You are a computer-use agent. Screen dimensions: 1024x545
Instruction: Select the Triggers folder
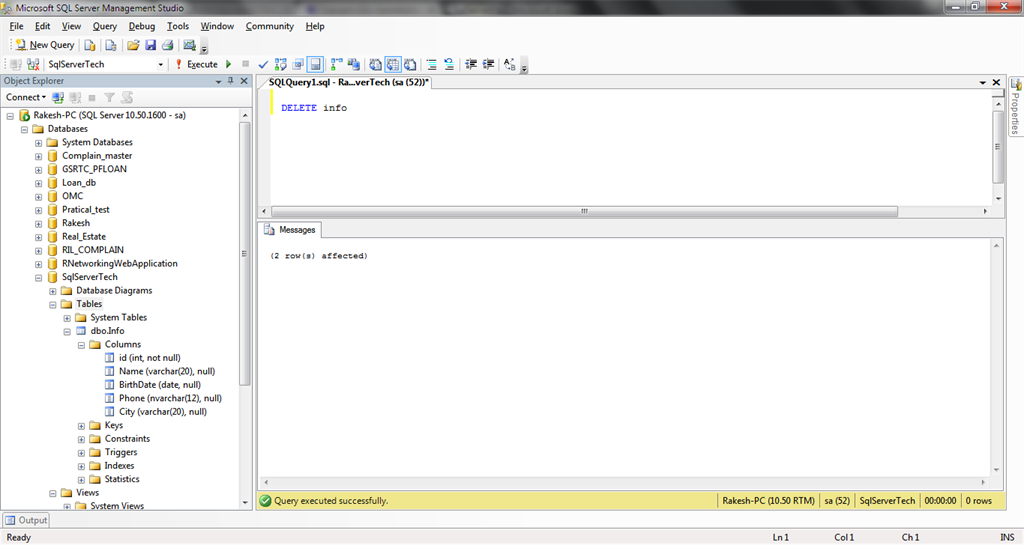coord(121,452)
